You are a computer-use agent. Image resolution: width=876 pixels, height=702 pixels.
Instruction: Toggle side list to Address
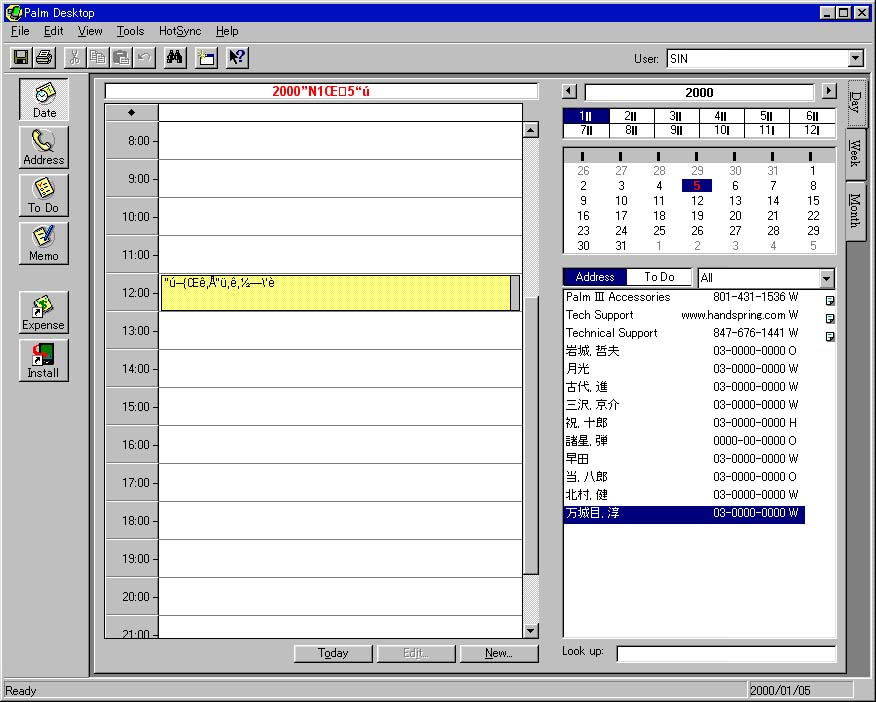[x=595, y=277]
